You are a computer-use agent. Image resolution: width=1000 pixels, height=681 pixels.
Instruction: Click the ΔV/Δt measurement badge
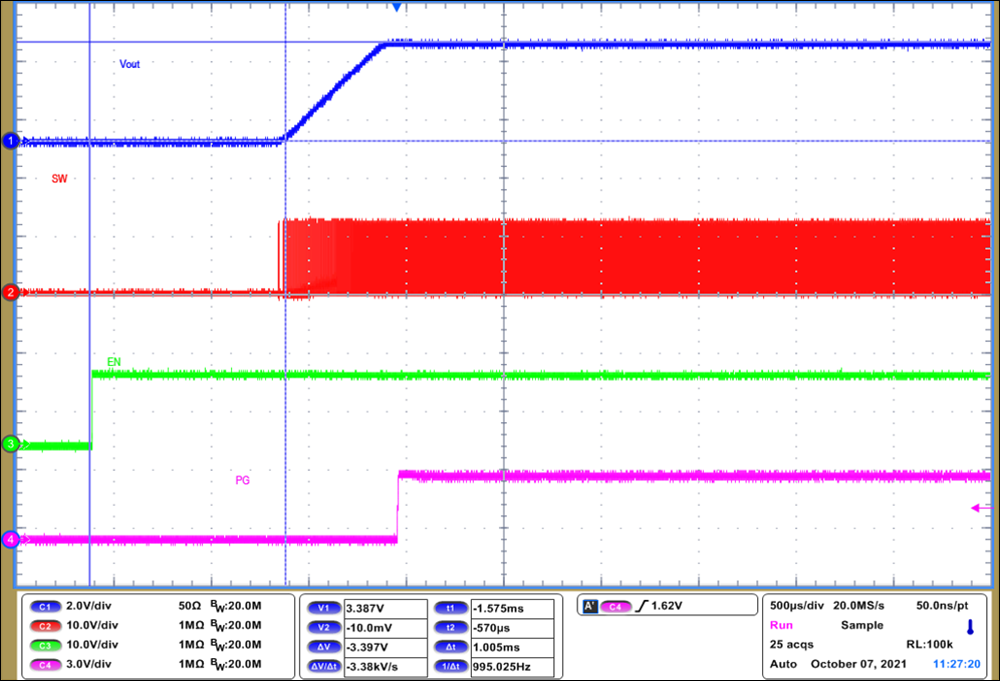(x=322, y=664)
